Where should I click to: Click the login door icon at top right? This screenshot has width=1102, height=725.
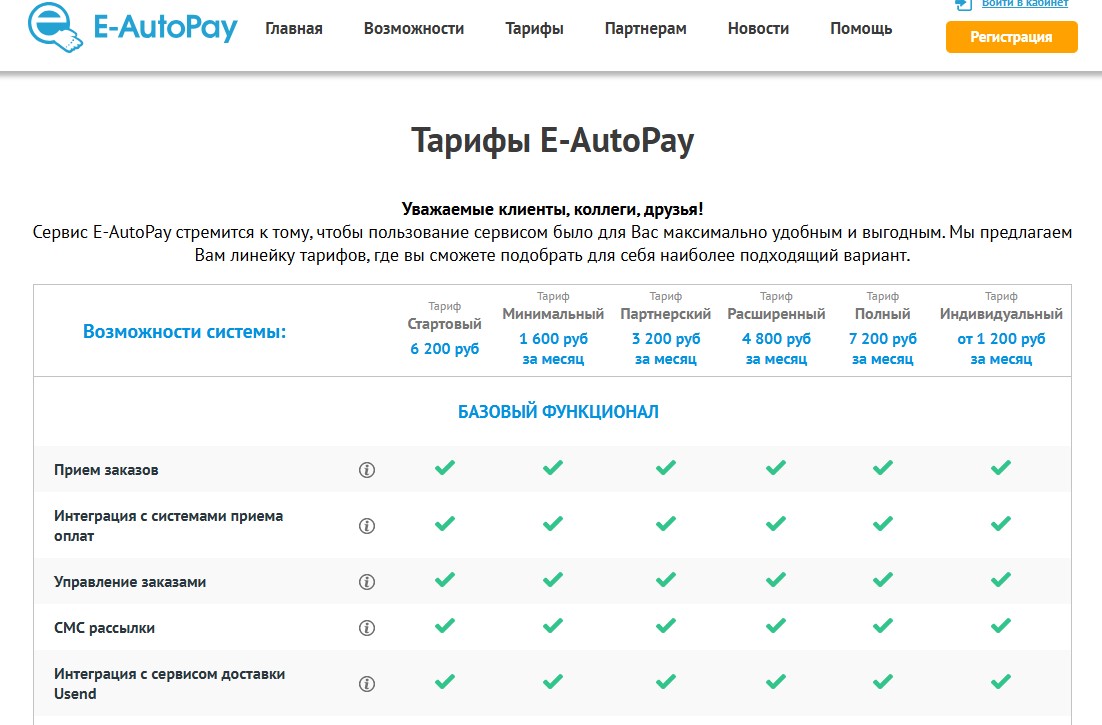963,4
